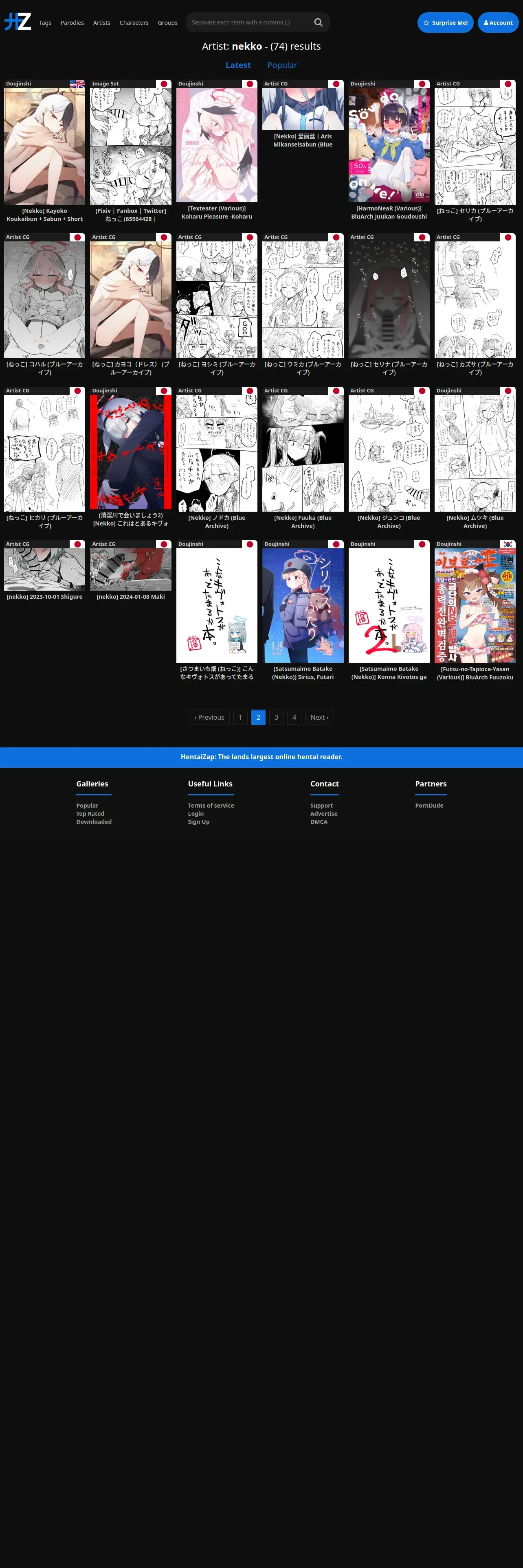The height and width of the screenshot is (1568, 523).
Task: Open the Artists menu item
Action: click(102, 22)
